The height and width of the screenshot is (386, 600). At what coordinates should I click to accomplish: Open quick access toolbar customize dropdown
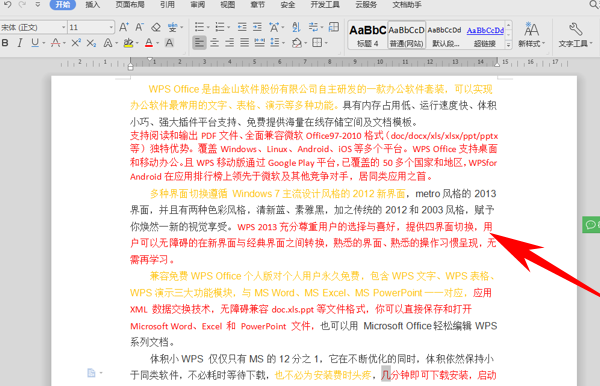tap(38, 5)
